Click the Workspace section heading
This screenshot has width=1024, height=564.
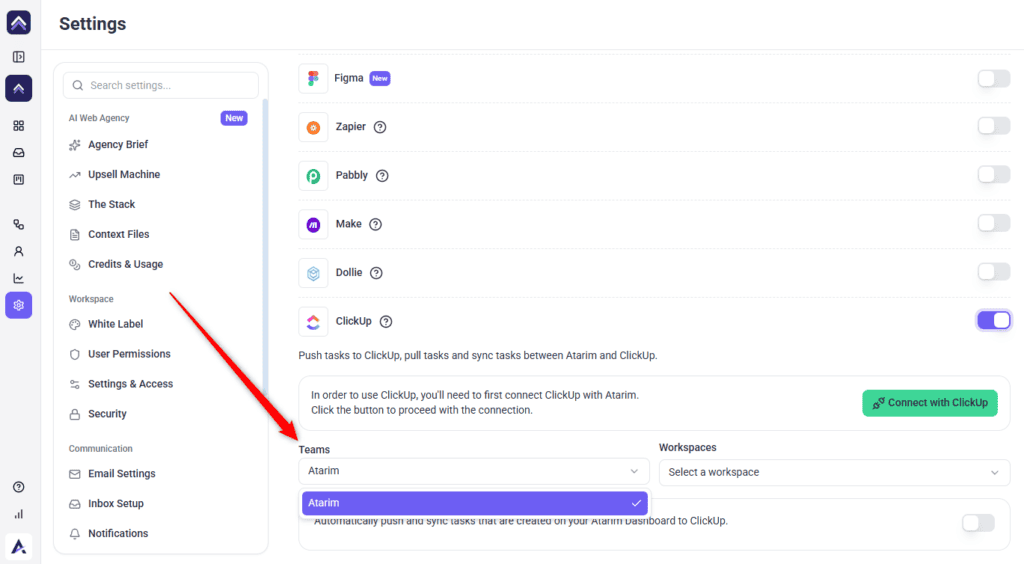91,299
